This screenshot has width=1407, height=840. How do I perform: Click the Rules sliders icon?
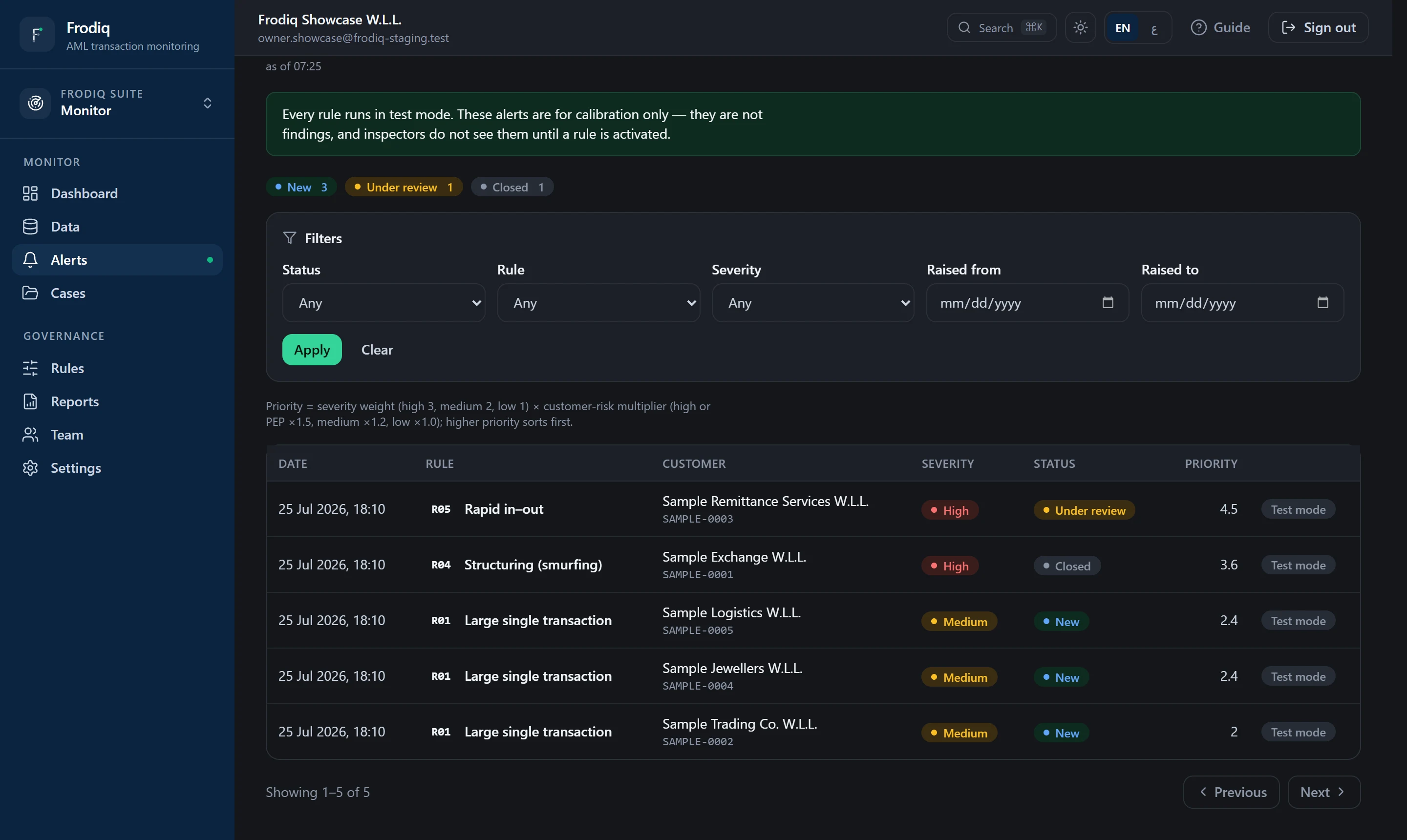[x=30, y=369]
